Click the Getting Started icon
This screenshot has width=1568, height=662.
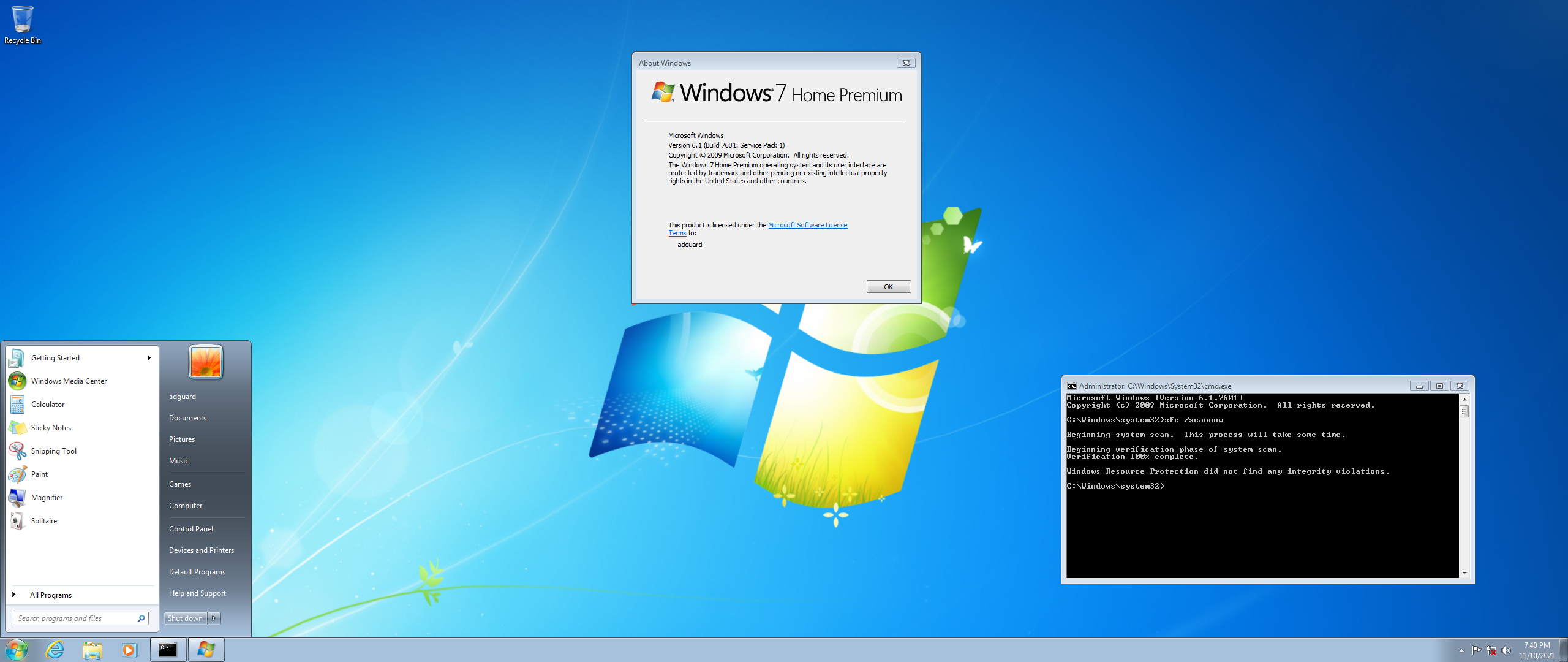(17, 358)
